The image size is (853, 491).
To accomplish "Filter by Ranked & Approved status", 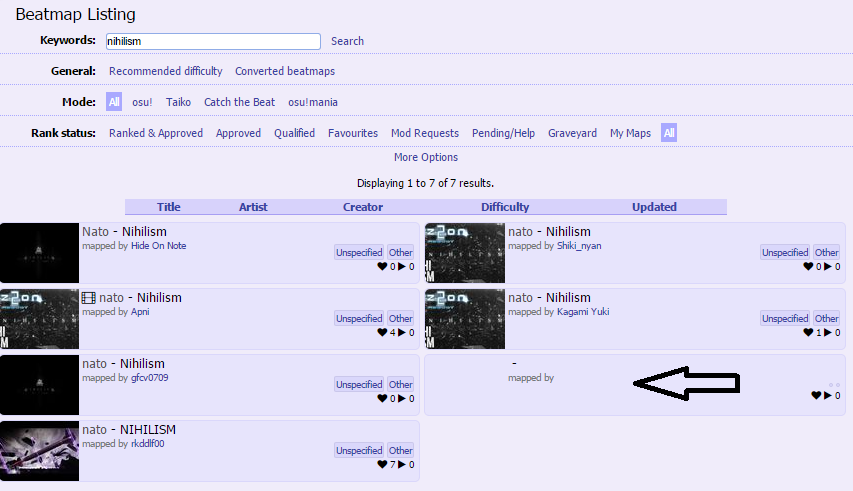I will (x=156, y=133).
